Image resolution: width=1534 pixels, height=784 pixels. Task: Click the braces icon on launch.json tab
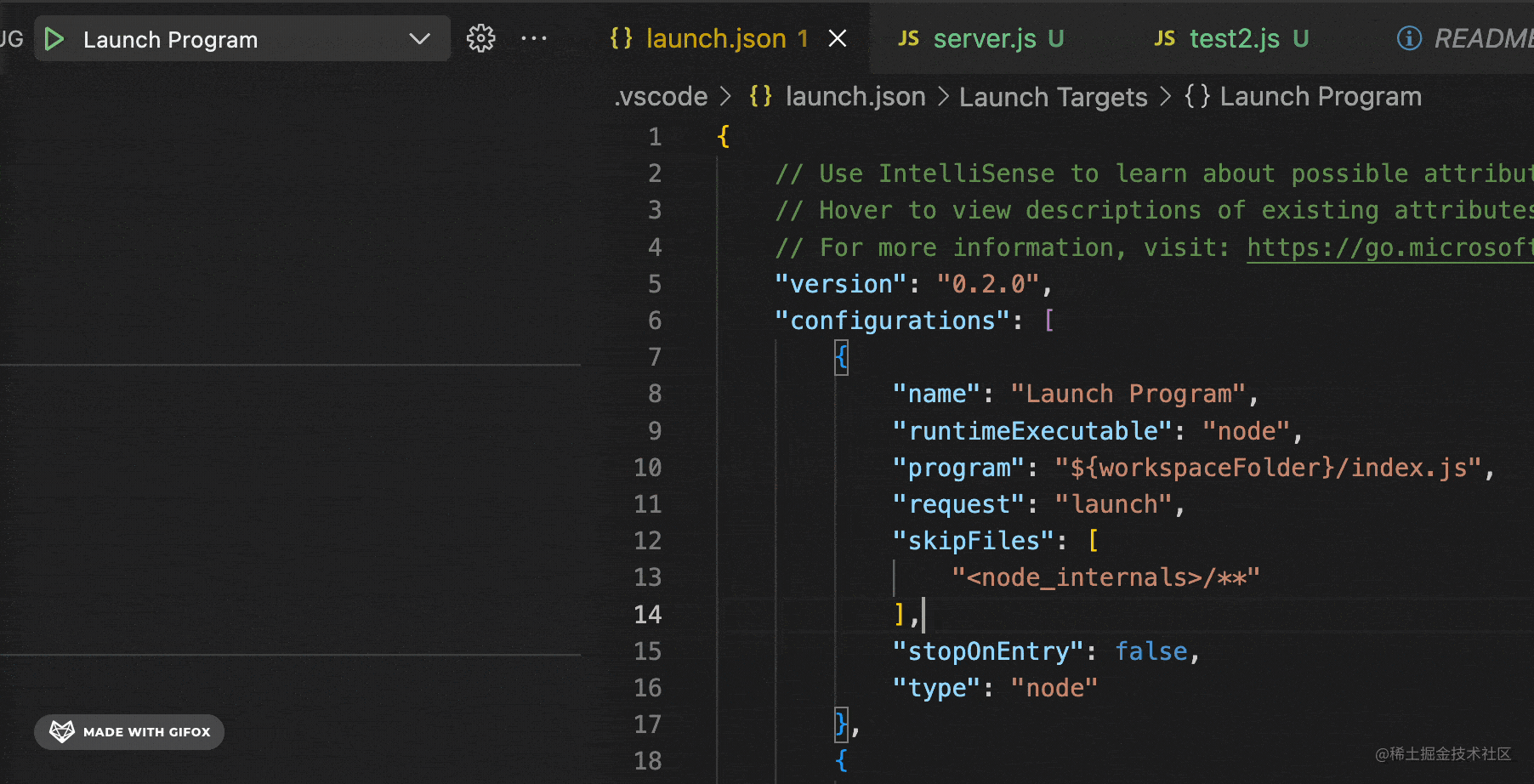(x=622, y=38)
